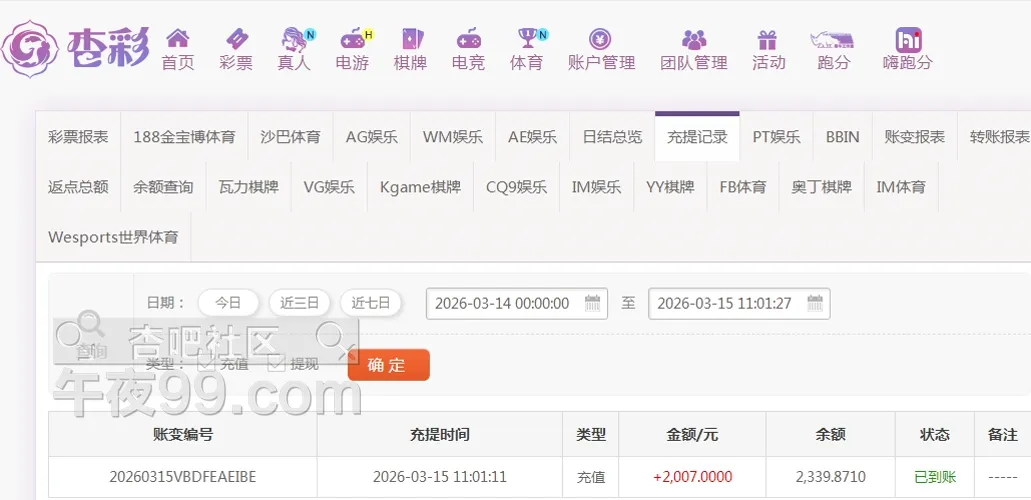Select the 近七日 date range button
Image resolution: width=1031 pixels, height=500 pixels.
pyautogui.click(x=370, y=303)
